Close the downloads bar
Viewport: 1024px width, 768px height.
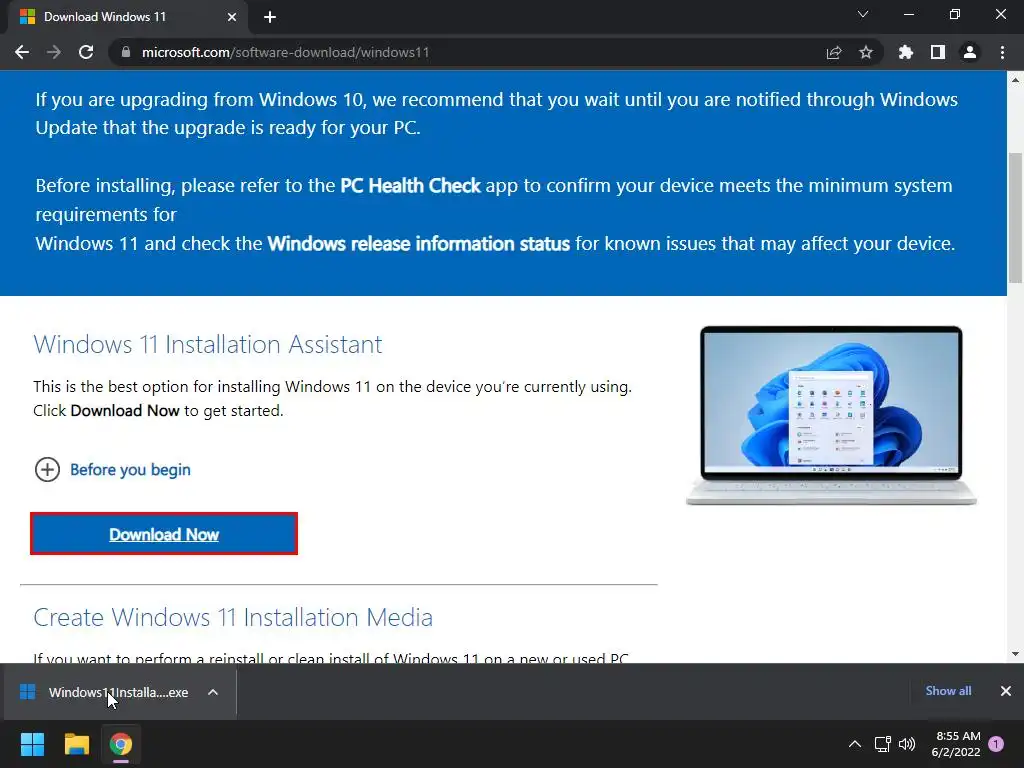point(1006,691)
